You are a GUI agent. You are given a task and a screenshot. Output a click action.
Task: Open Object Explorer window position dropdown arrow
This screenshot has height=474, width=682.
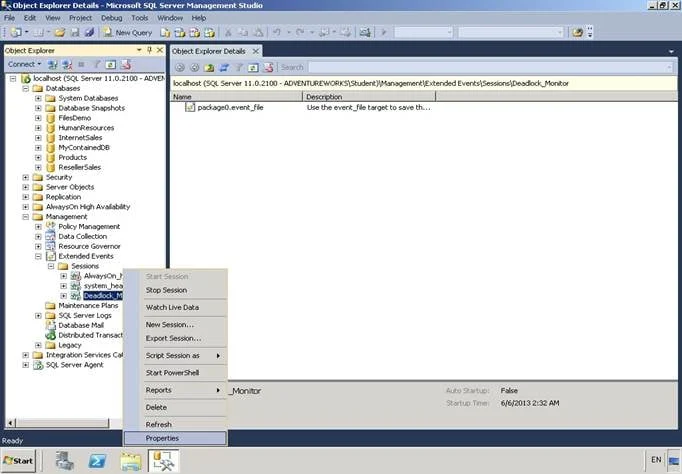(x=139, y=50)
